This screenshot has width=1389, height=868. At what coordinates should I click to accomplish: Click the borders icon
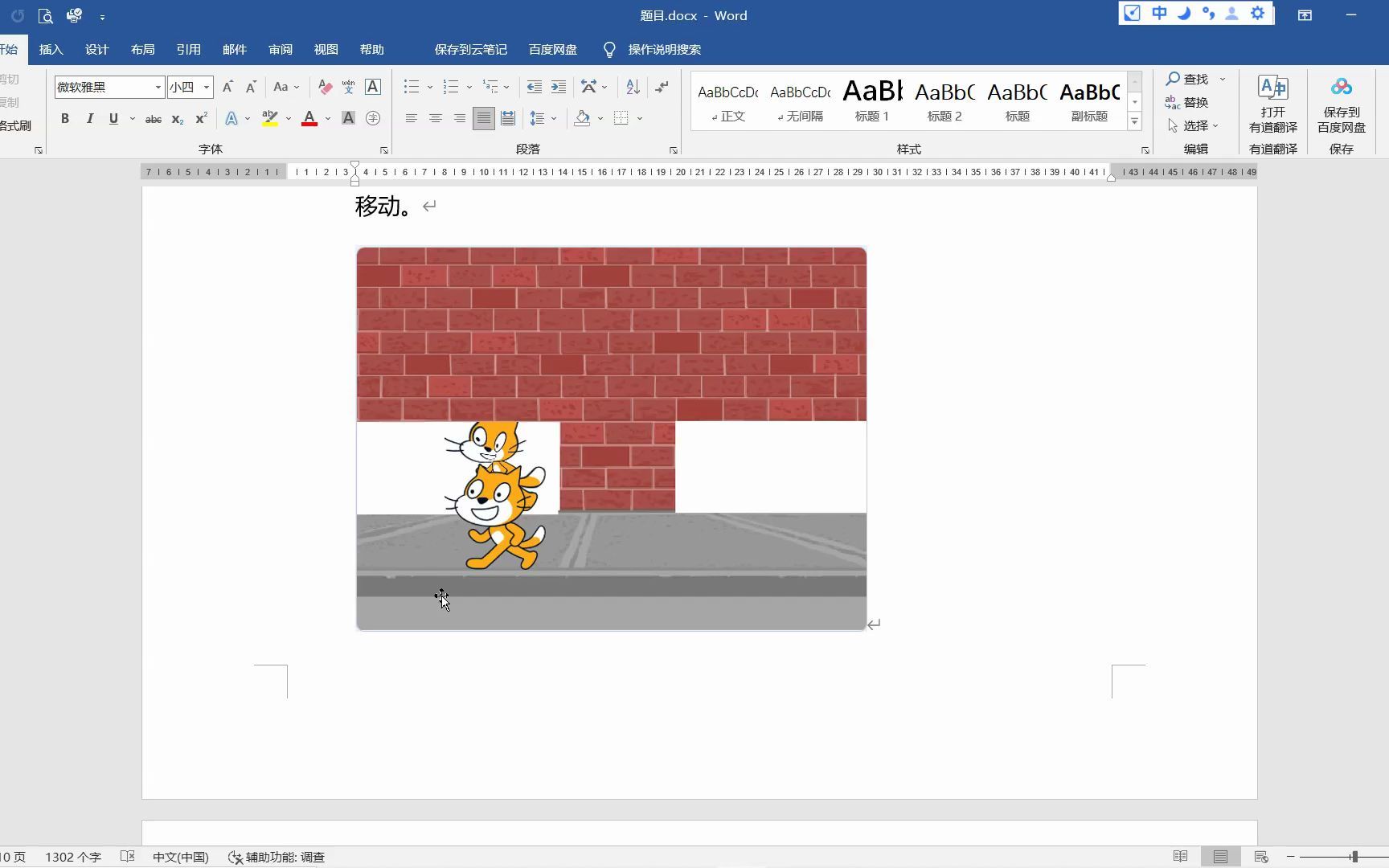tap(621, 118)
